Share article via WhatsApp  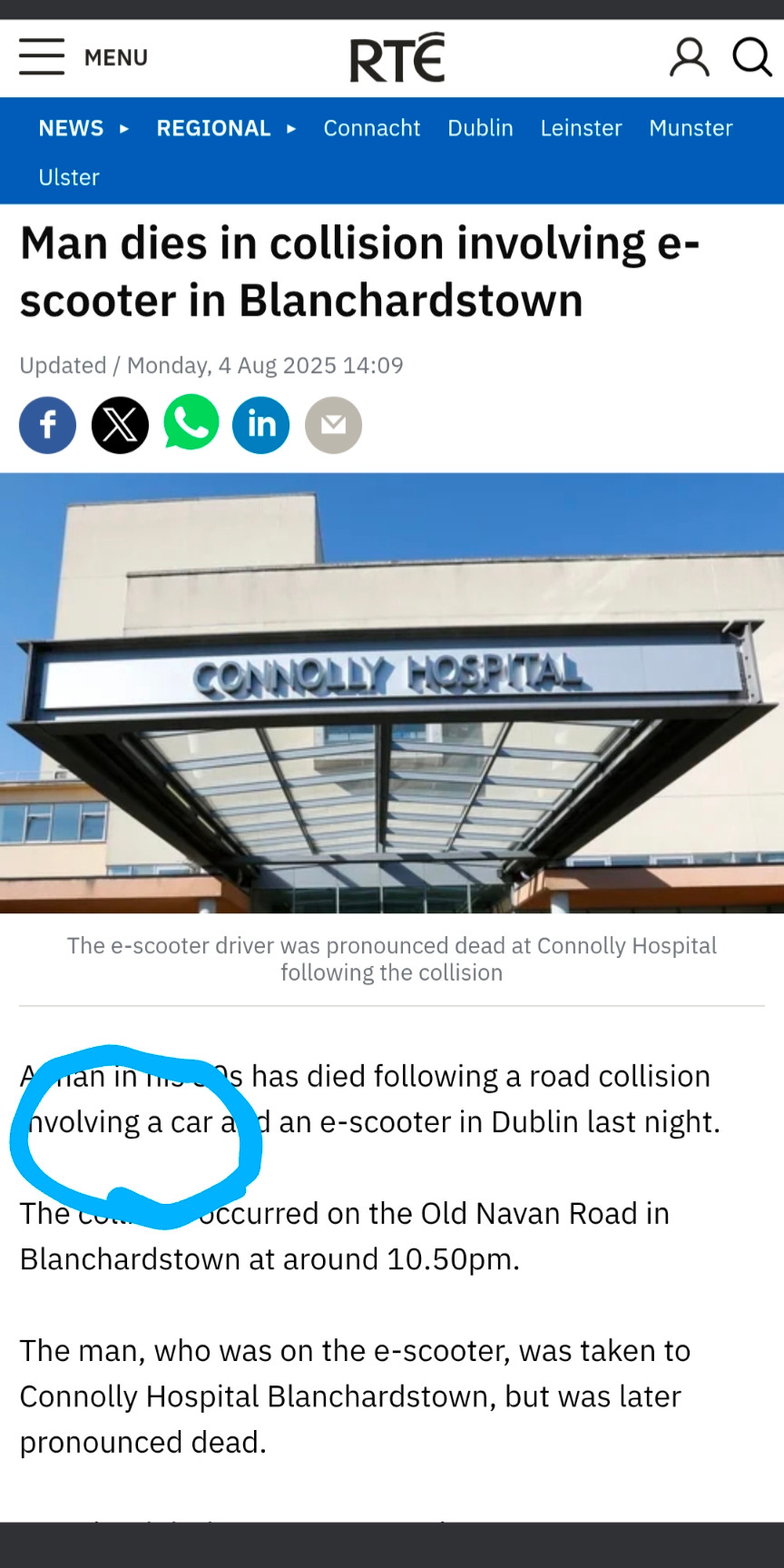[x=191, y=423]
